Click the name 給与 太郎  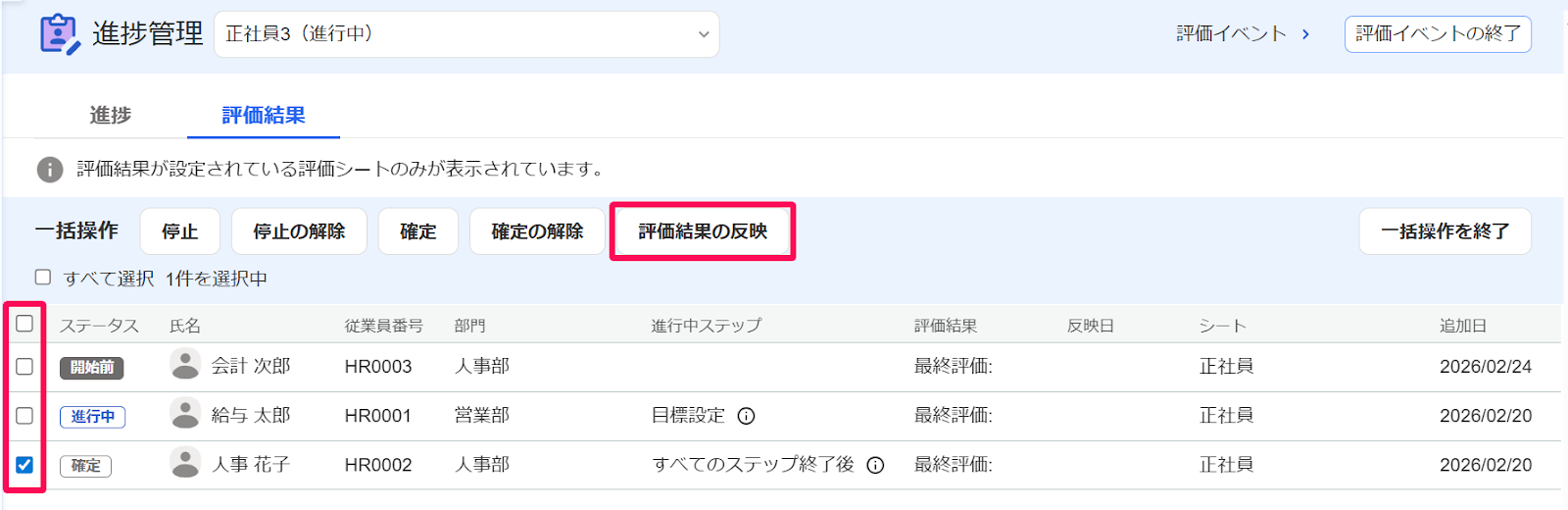tap(251, 416)
